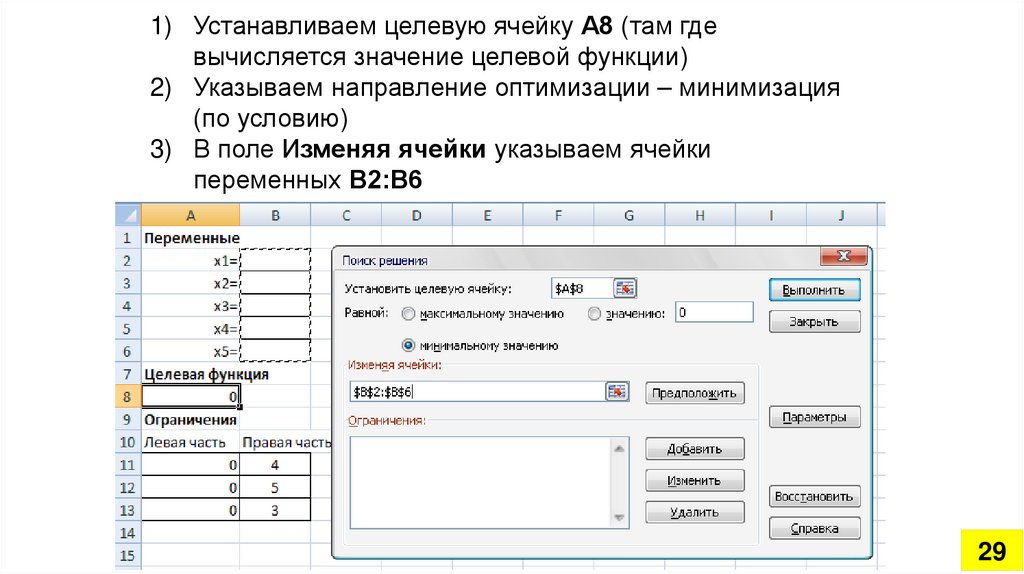Close the 'Поиск решения' dialog with X
Viewport: 1024px width, 574px height.
(843, 256)
